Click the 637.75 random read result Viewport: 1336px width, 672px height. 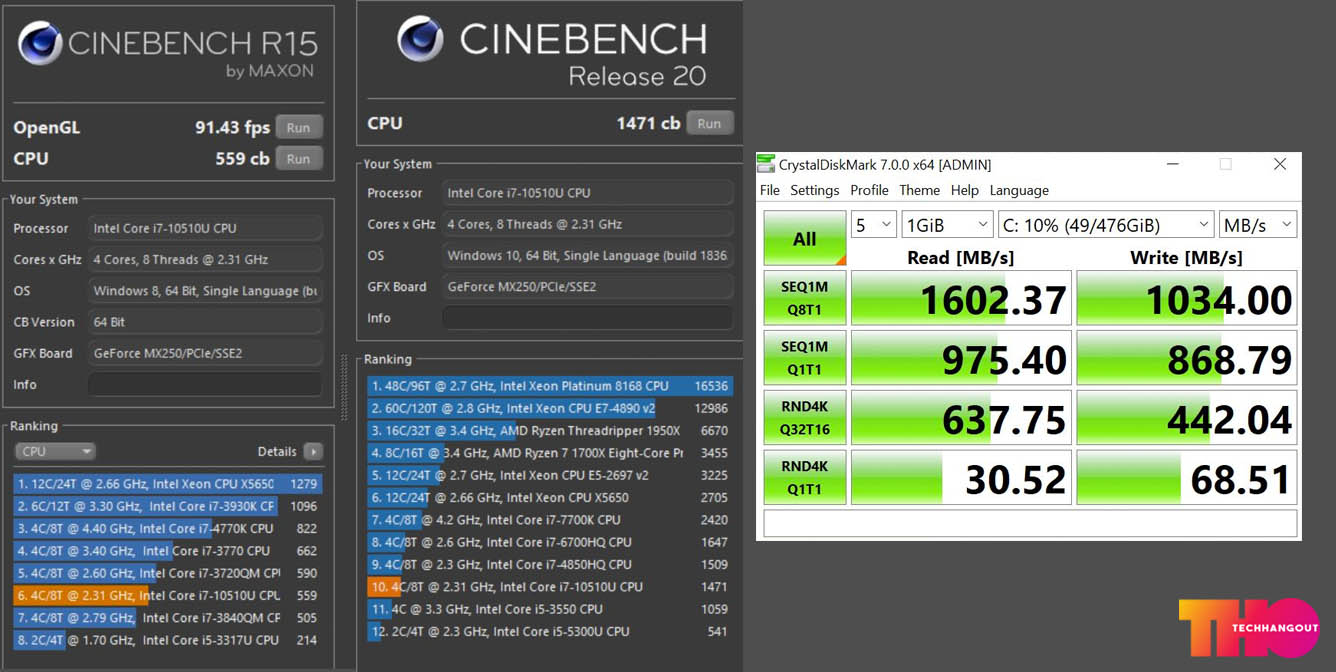[961, 418]
